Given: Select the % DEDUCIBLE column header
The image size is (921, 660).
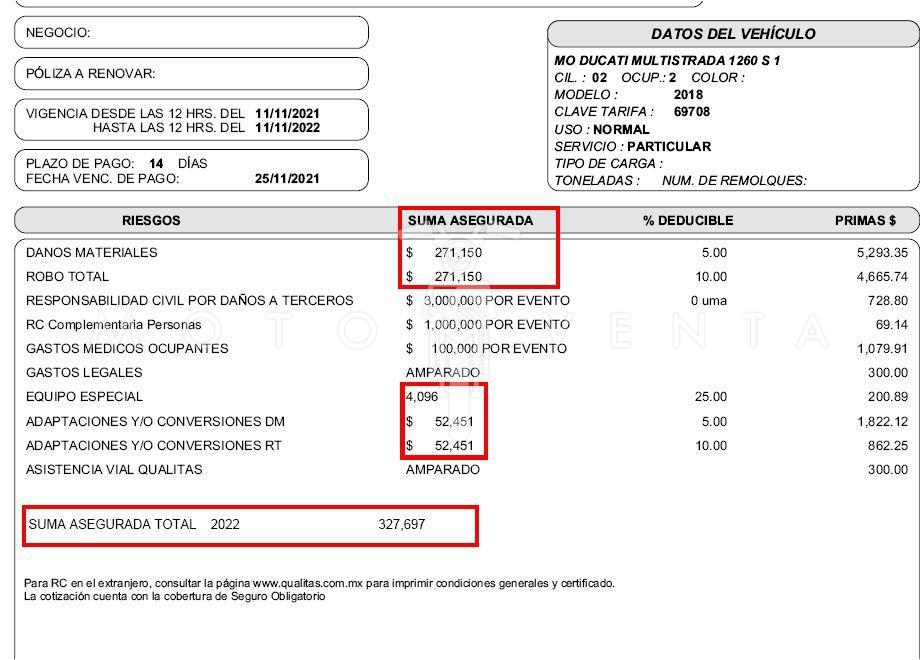Looking at the screenshot, I should [688, 220].
